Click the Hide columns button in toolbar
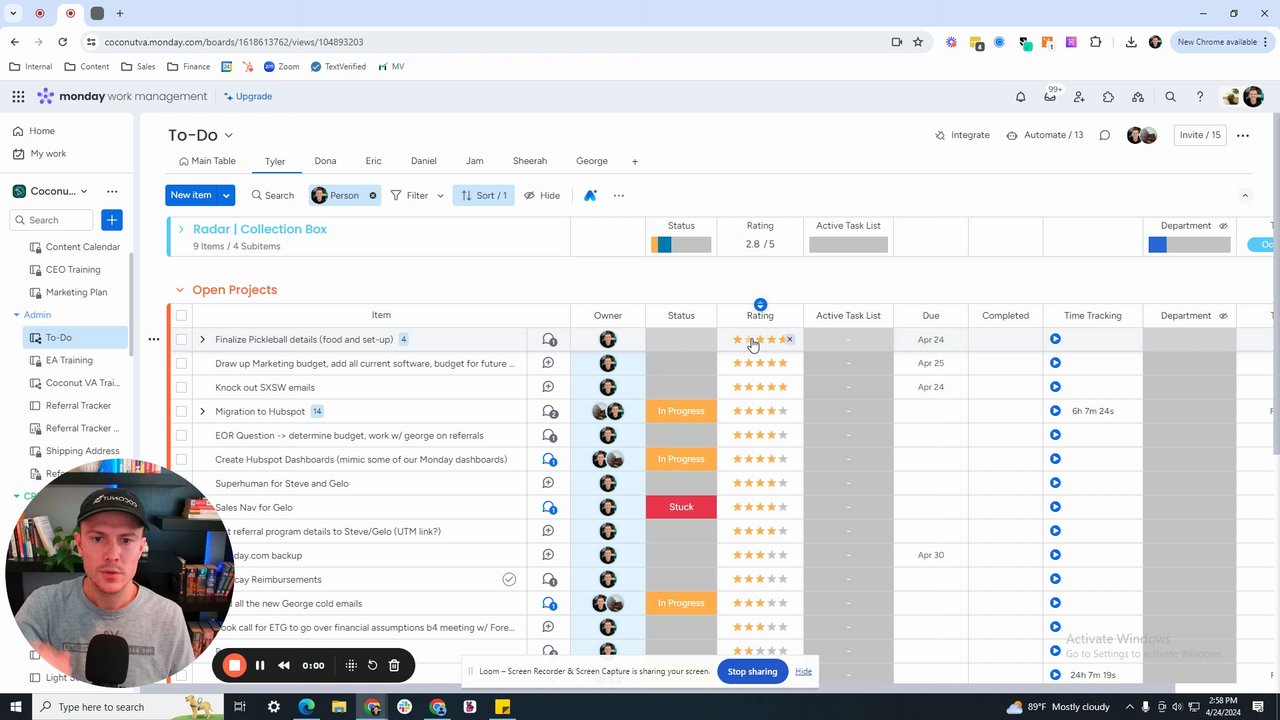 [542, 195]
